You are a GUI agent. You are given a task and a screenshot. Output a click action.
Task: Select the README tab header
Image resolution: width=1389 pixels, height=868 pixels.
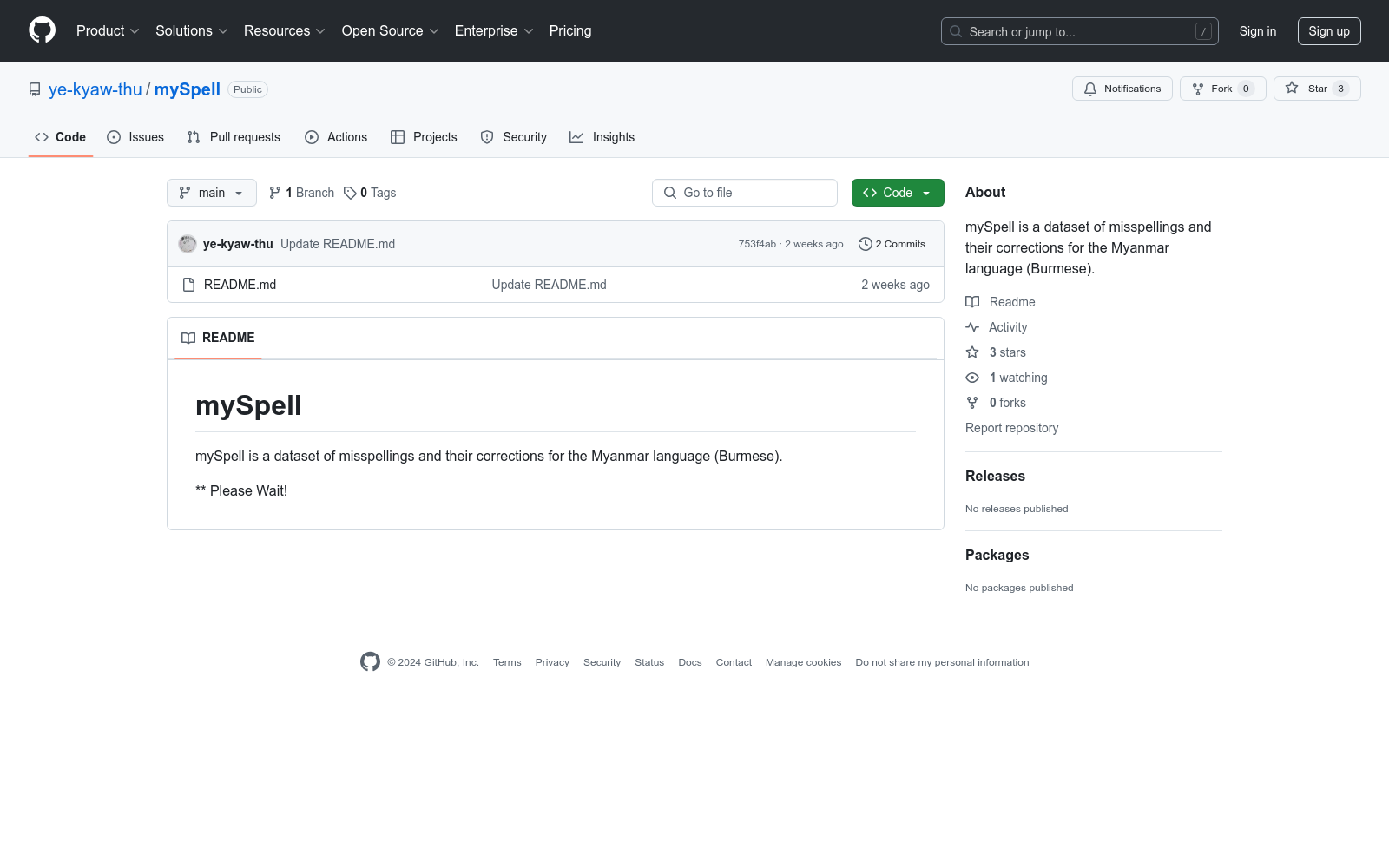[218, 338]
